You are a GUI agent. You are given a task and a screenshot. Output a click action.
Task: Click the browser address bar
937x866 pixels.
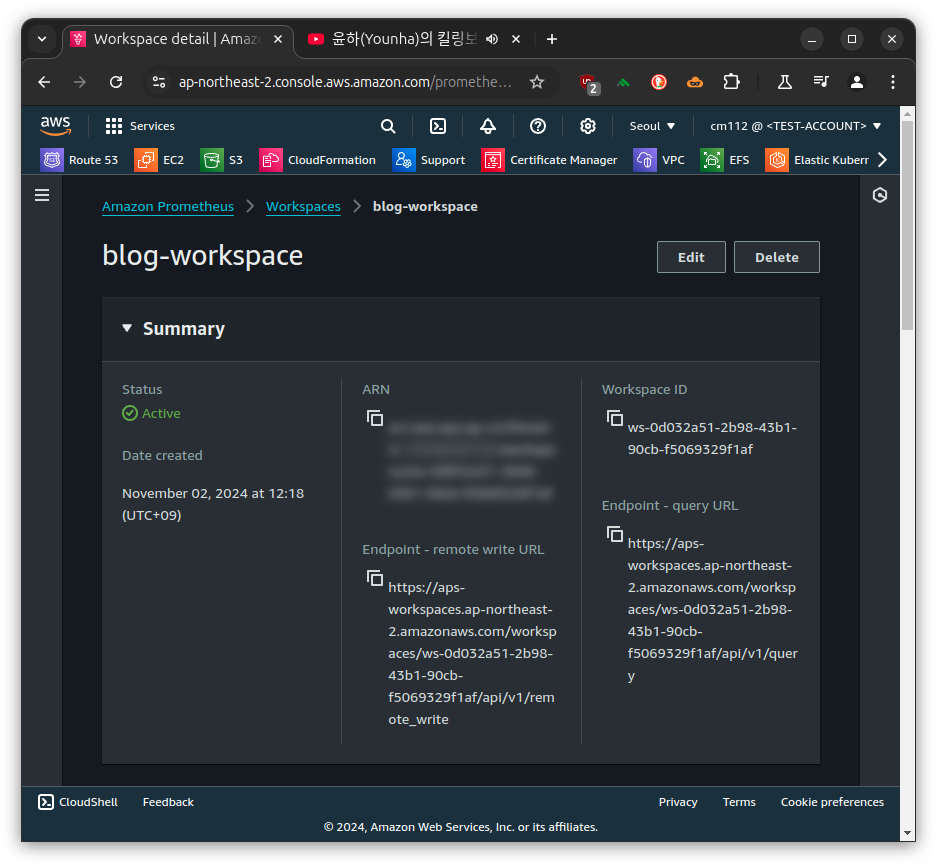[x=345, y=82]
